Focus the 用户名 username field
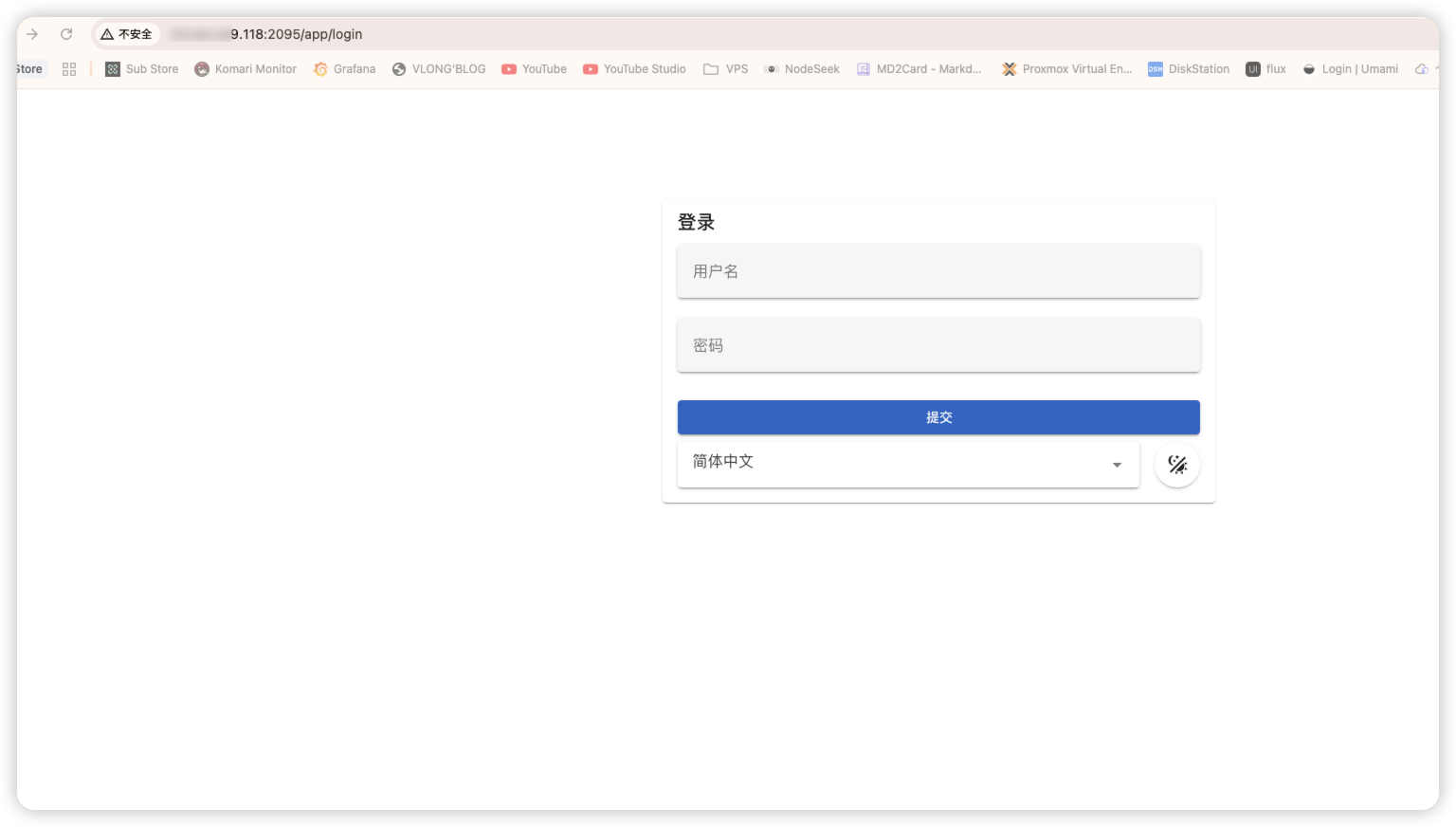The height and width of the screenshot is (827, 1456). point(937,271)
